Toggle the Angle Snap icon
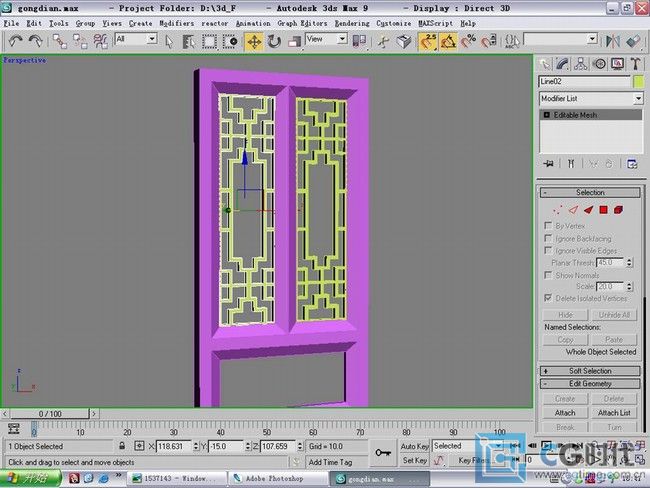The height and width of the screenshot is (488, 650). (448, 41)
